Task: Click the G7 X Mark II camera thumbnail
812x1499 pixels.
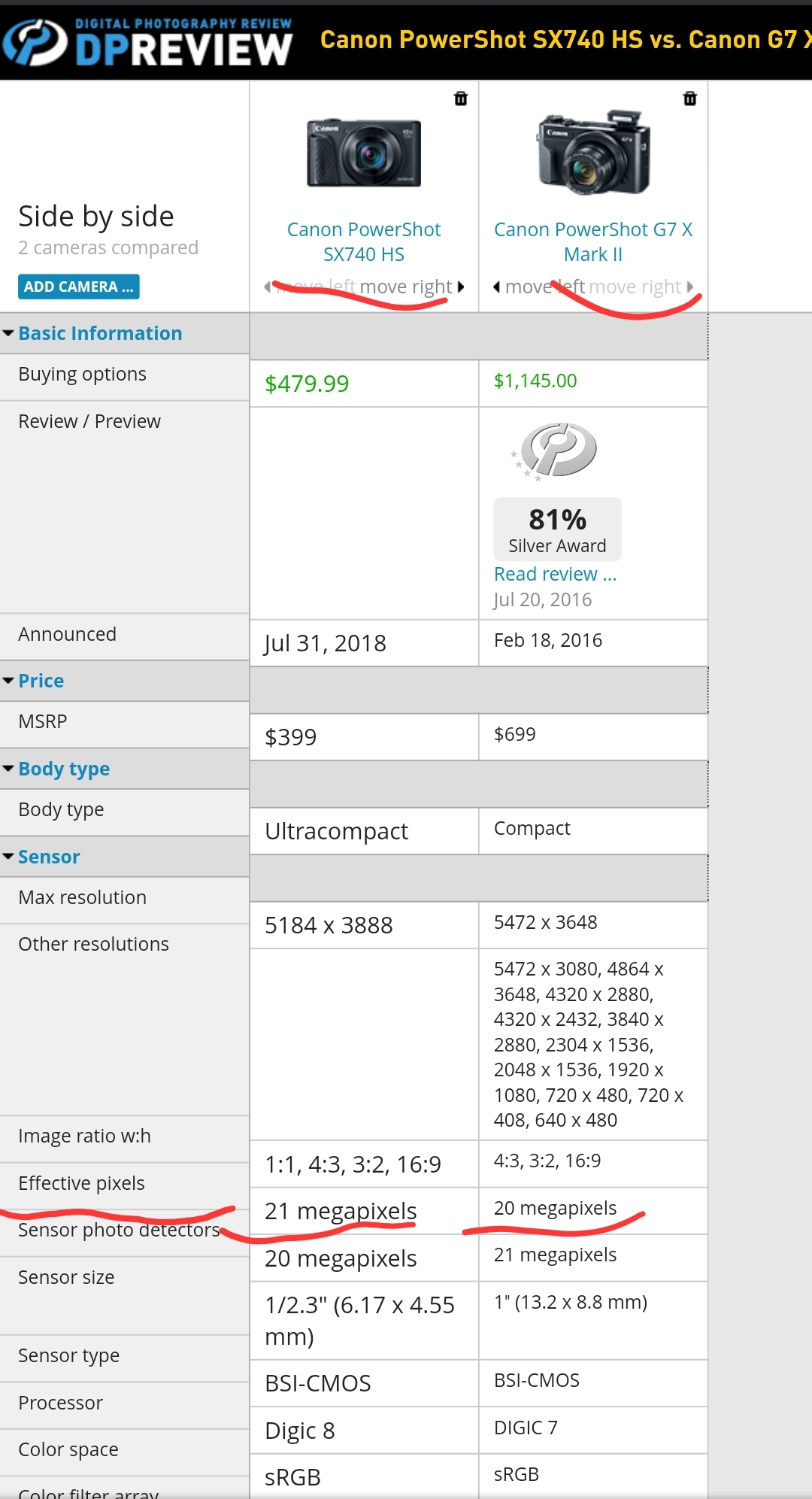Action: point(593,153)
